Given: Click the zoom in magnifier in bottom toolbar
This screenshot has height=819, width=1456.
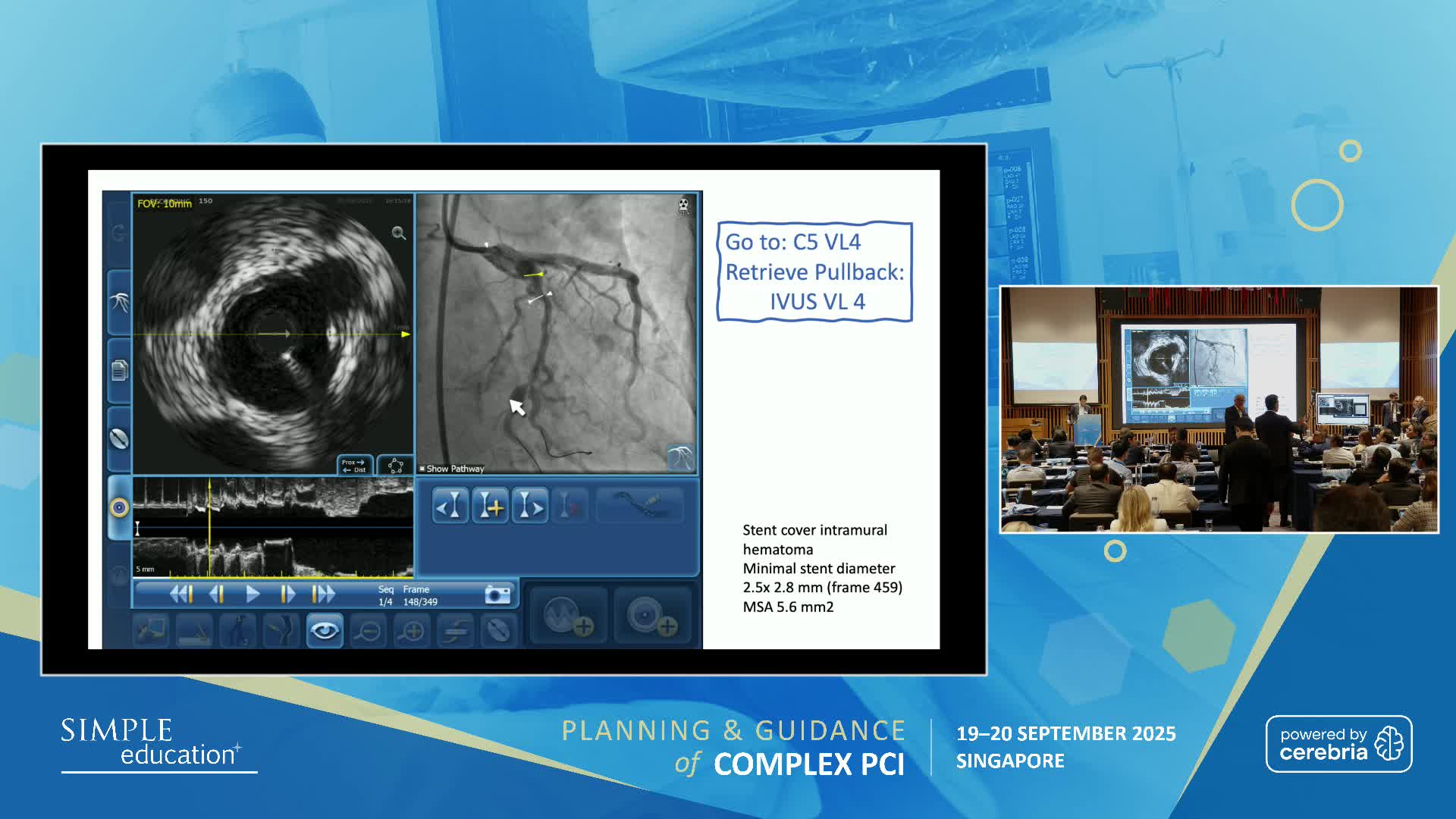Looking at the screenshot, I should tap(413, 631).
